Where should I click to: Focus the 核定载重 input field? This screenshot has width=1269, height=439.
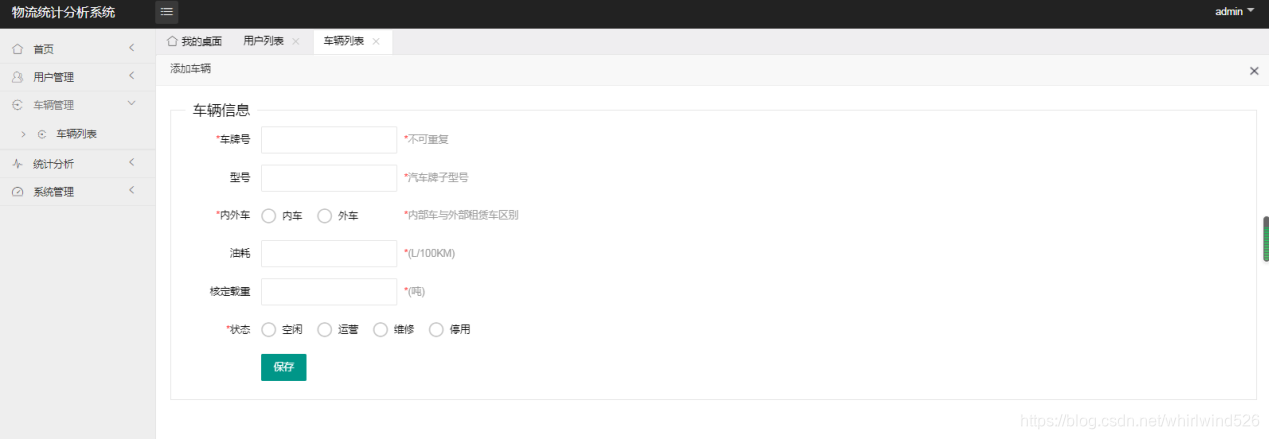(329, 291)
